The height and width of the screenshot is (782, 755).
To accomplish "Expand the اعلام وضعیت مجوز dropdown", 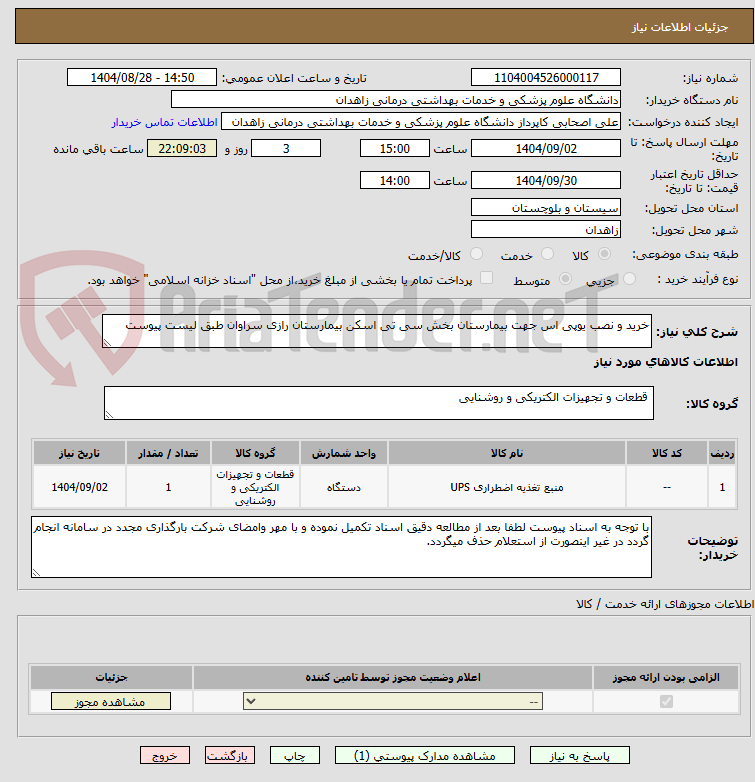I will point(393,701).
